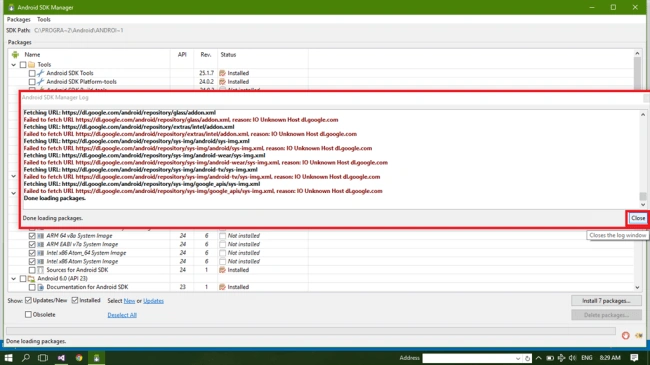Click the Sources for Android SDK icon
650x365 pixels.
coord(41,270)
